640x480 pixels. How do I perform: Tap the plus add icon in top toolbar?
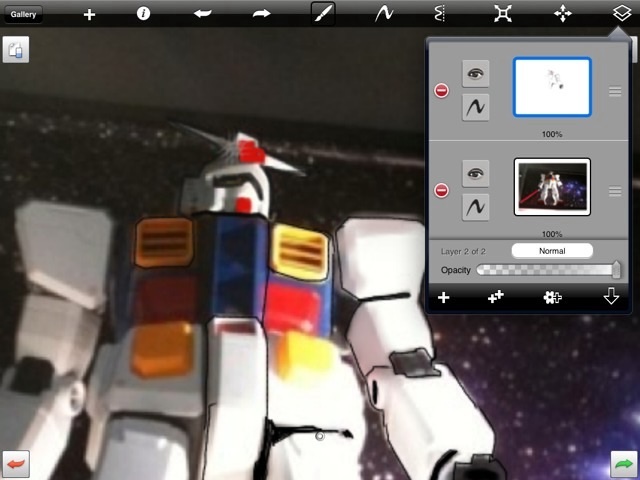click(89, 15)
